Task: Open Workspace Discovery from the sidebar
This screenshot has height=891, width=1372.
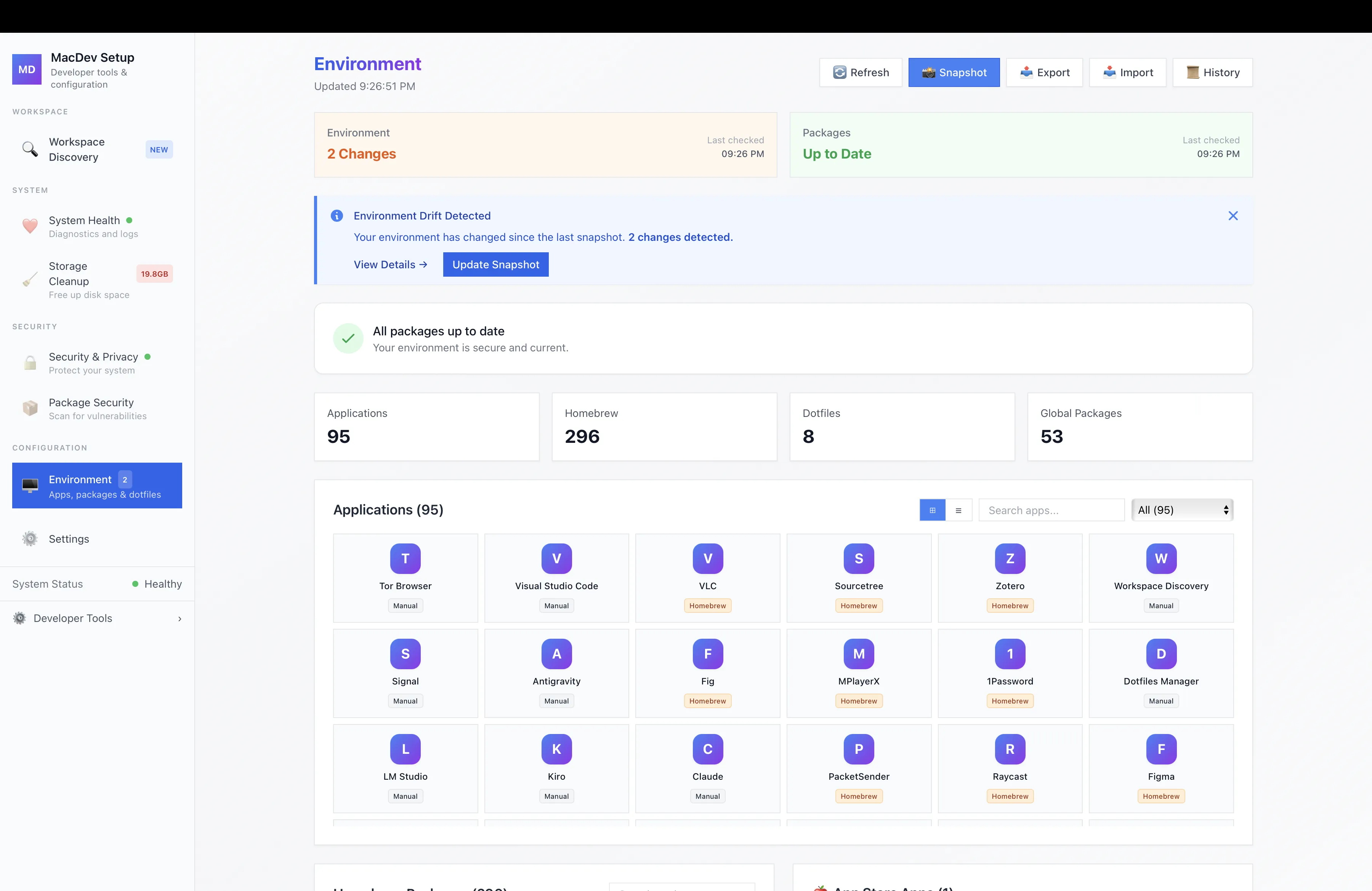Action: point(77,149)
